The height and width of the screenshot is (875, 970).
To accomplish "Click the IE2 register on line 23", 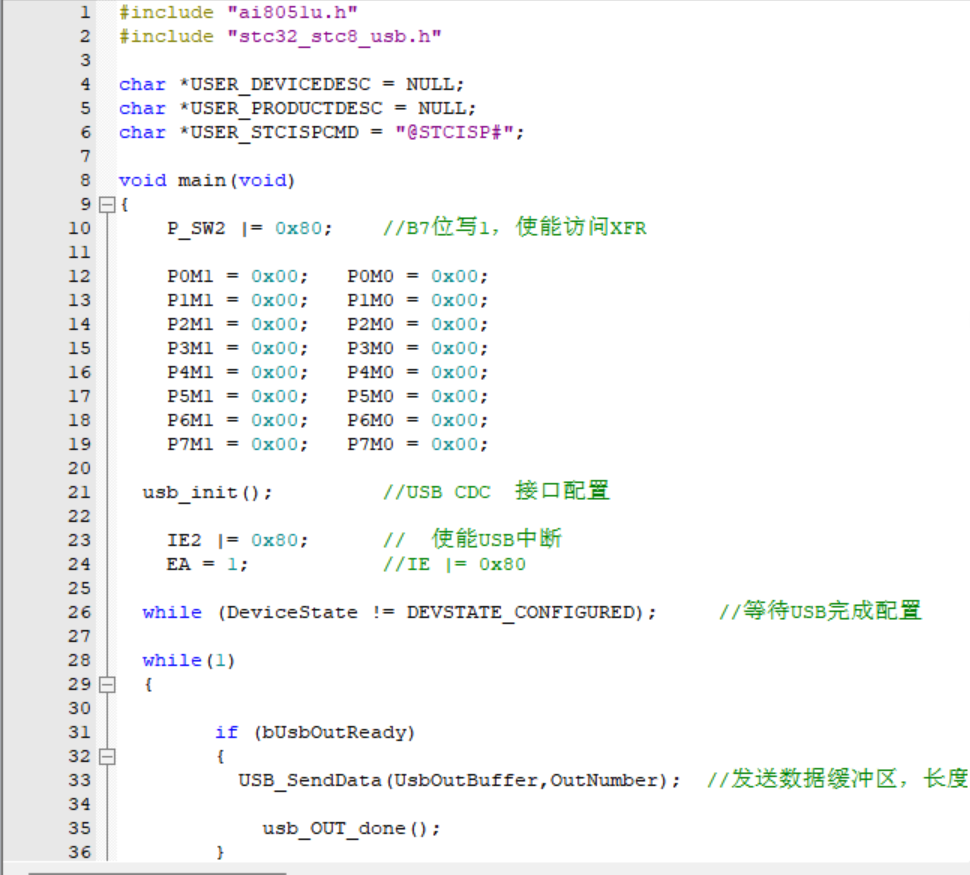I will pyautogui.click(x=184, y=541).
